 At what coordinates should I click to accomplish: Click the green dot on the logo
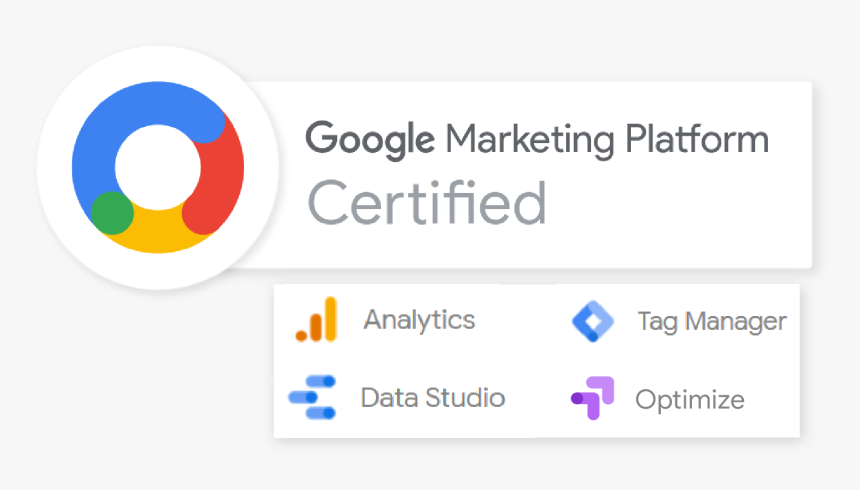(x=112, y=213)
